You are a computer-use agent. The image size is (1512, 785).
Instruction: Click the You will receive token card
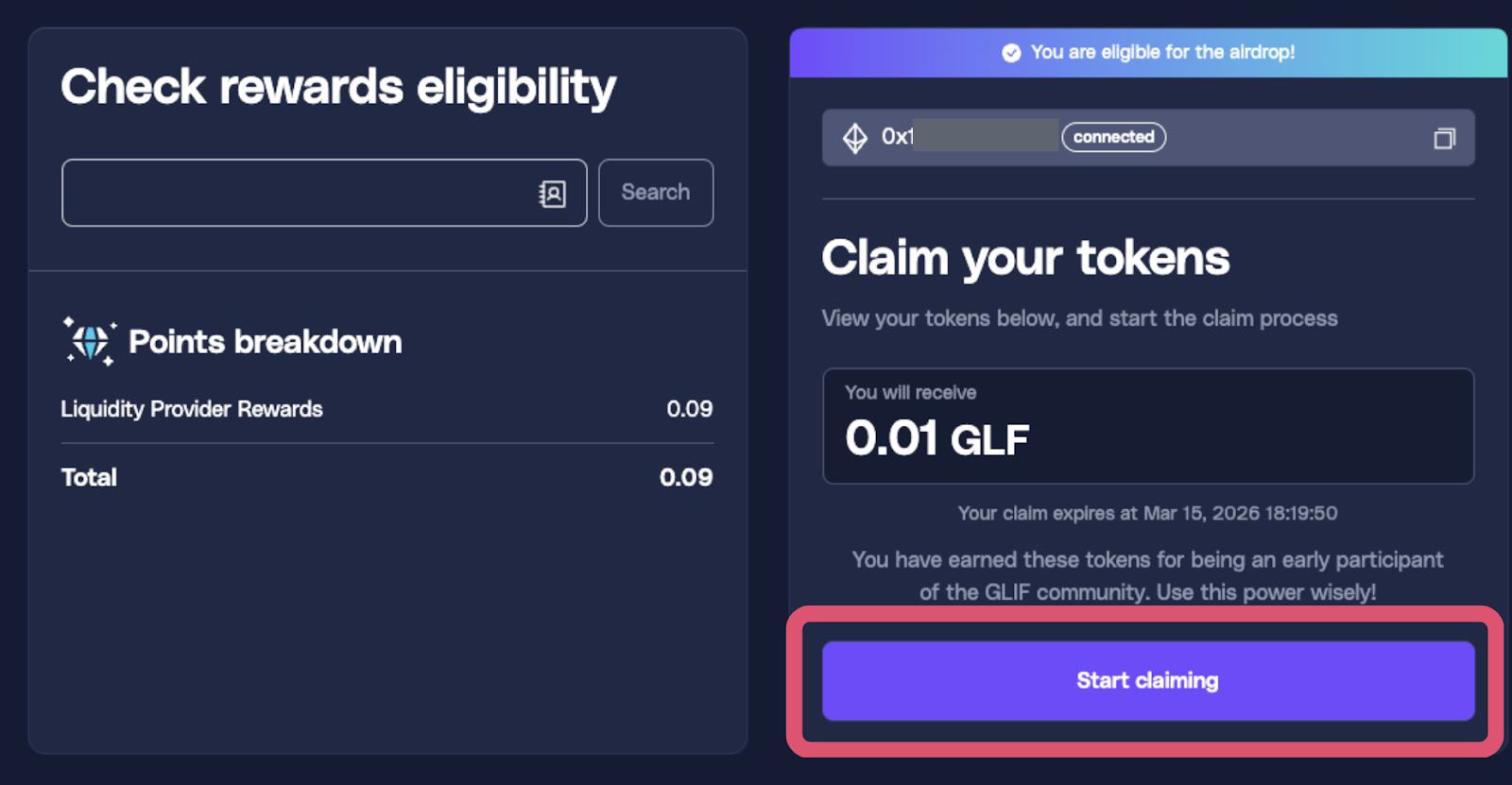pos(1147,426)
